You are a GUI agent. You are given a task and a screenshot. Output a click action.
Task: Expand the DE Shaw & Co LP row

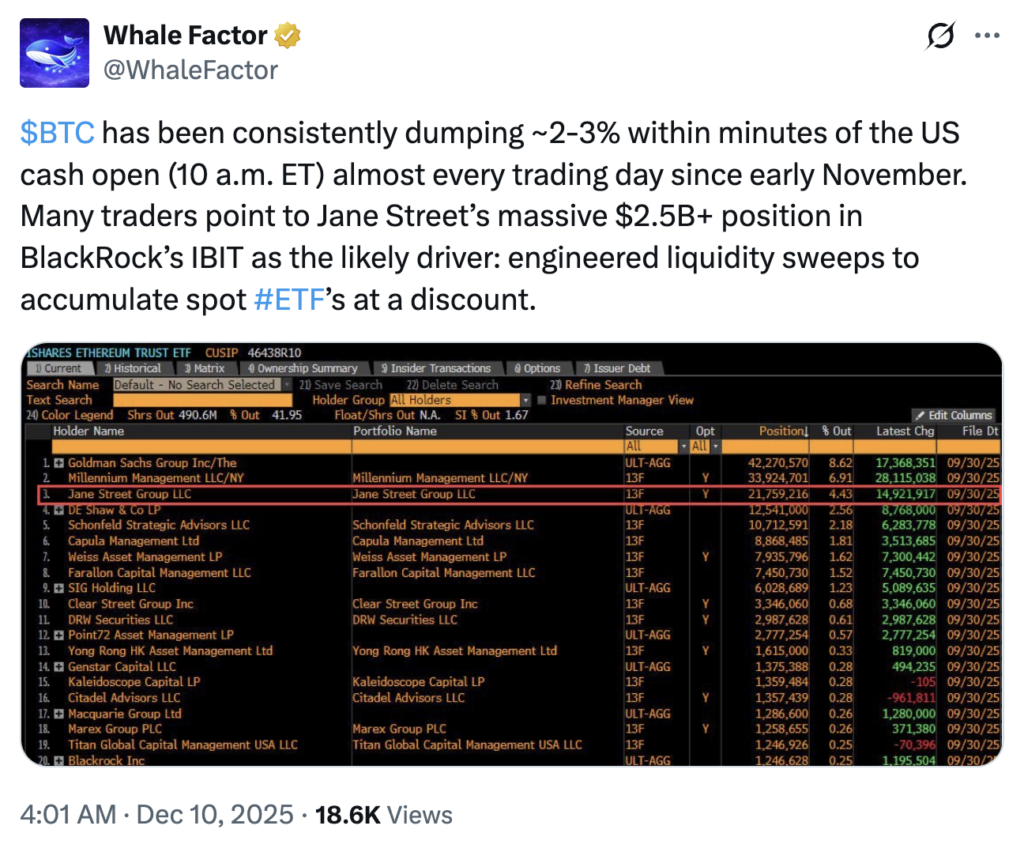pos(59,510)
